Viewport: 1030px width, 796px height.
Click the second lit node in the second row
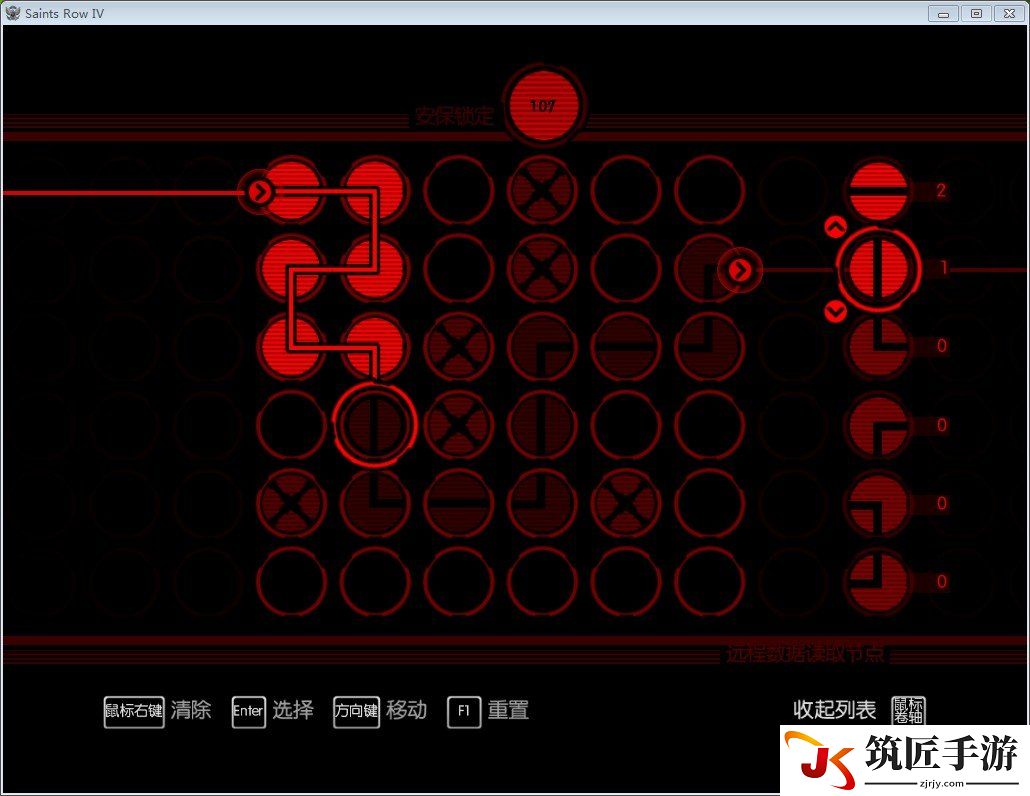coord(375,269)
